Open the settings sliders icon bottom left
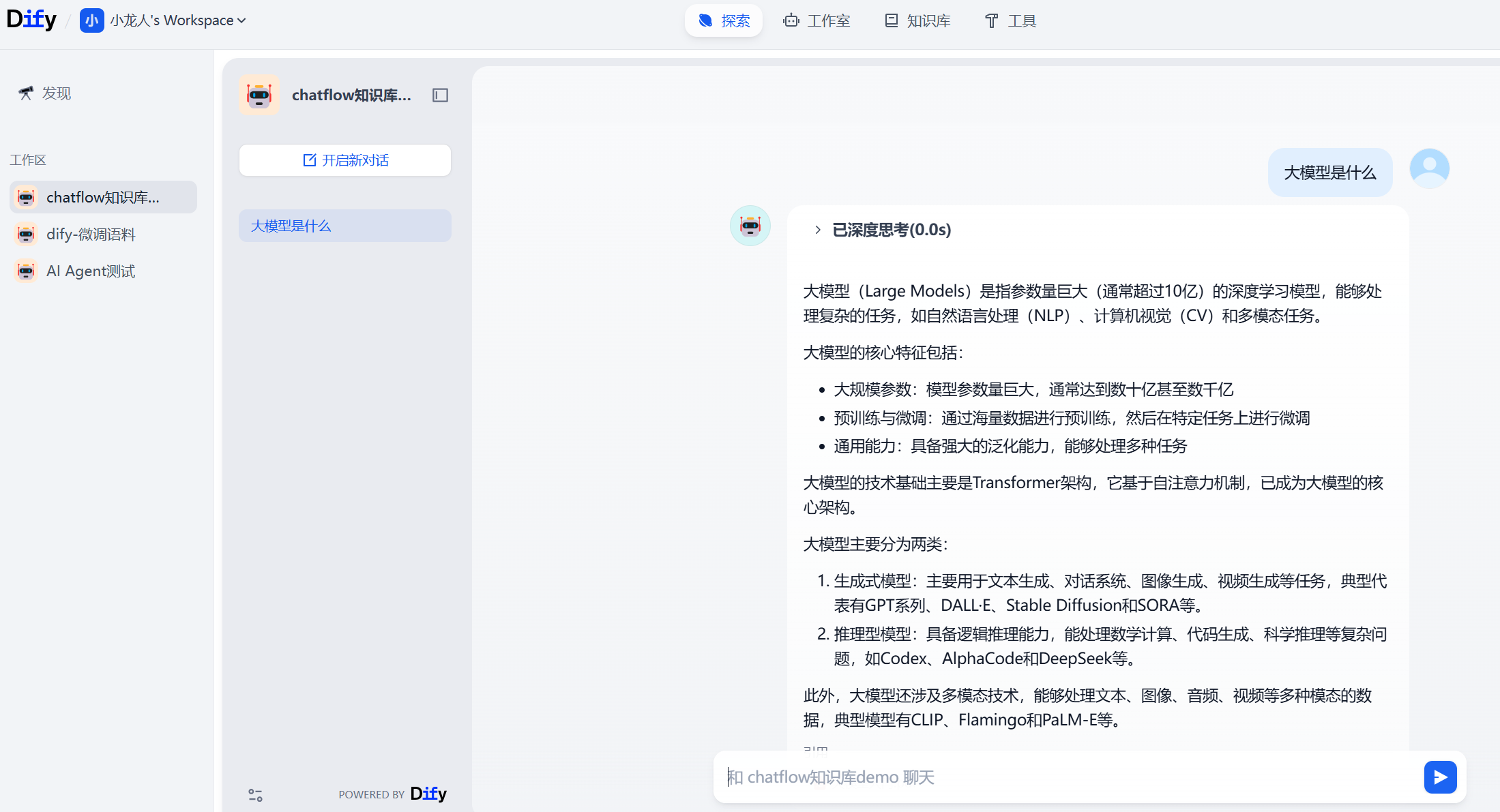Screen dimensions: 1500x812 255,794
